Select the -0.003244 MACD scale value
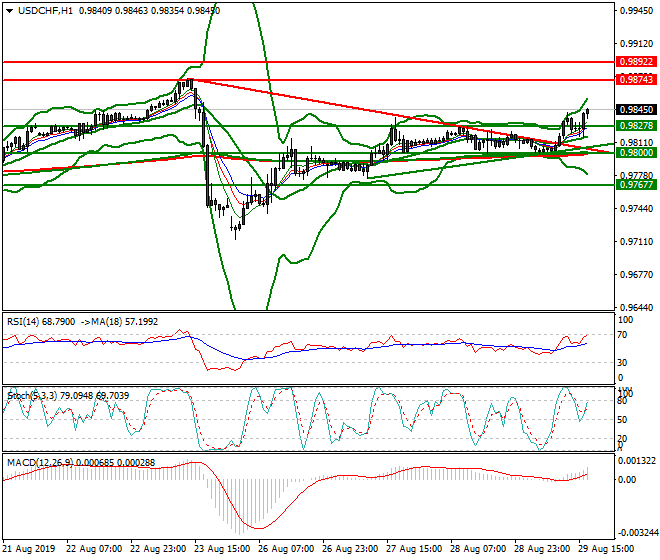This screenshot has width=660, height=560. [x=637, y=533]
